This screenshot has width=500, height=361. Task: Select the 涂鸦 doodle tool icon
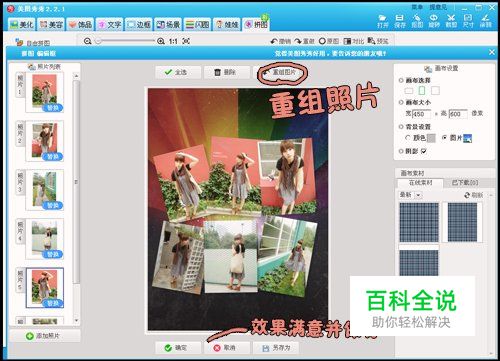(485, 21)
